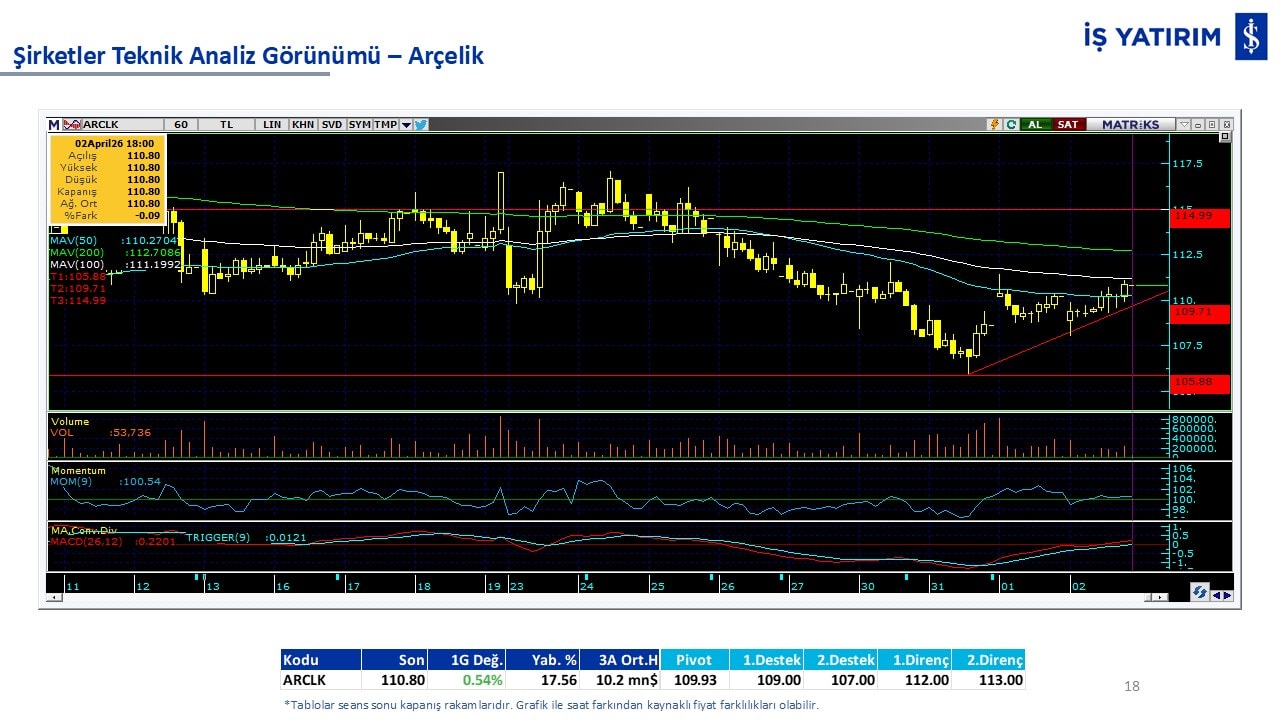
Task: Toggle the SVD option in toolbar
Action: pyautogui.click(x=332, y=125)
